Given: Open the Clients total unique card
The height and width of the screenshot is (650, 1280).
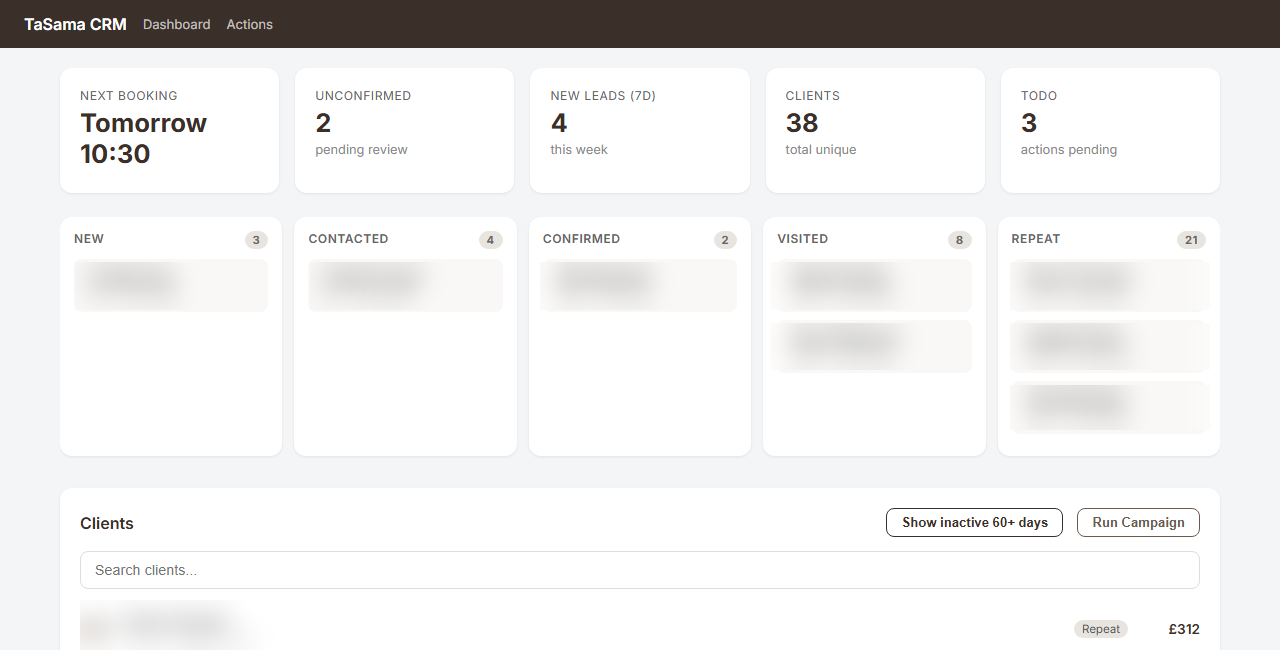Looking at the screenshot, I should coord(874,130).
